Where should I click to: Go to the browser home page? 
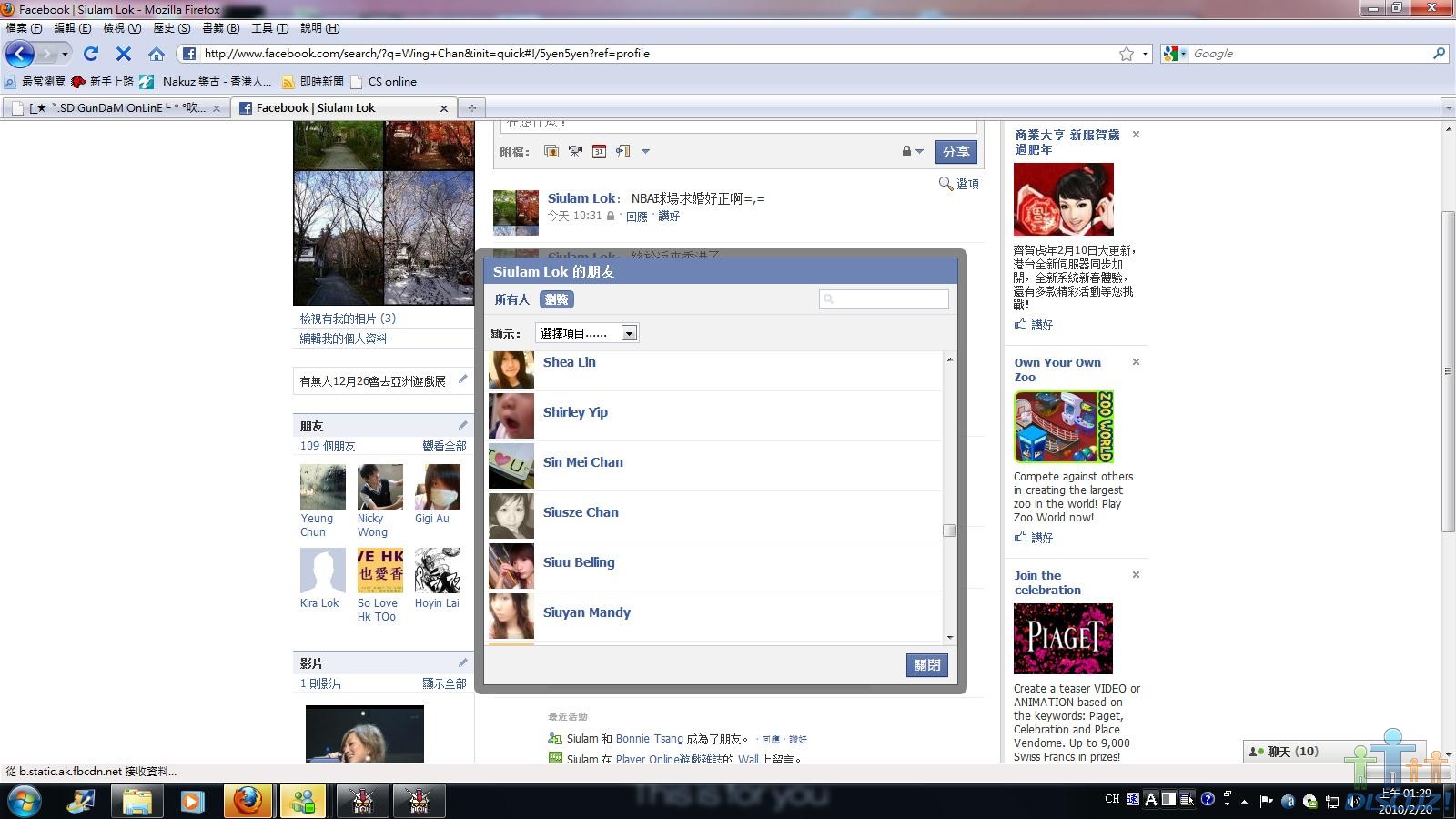pyautogui.click(x=157, y=54)
